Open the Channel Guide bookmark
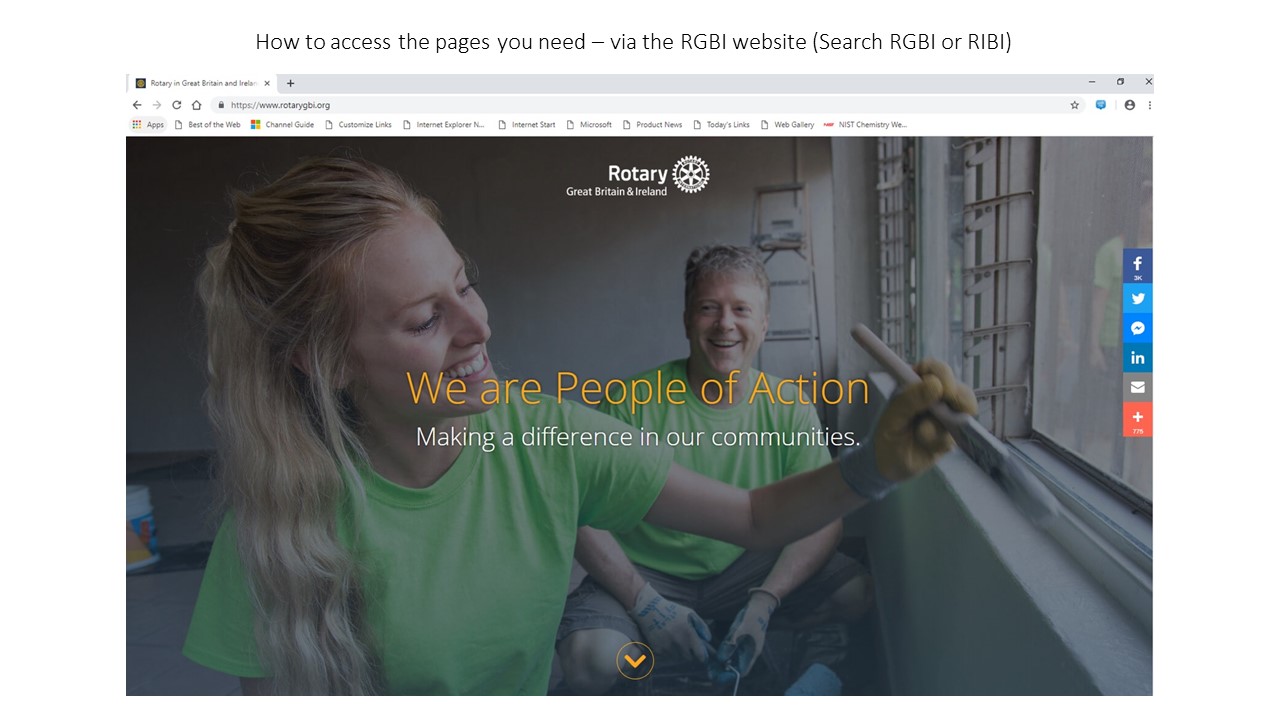This screenshot has height=720, width=1280. point(282,125)
